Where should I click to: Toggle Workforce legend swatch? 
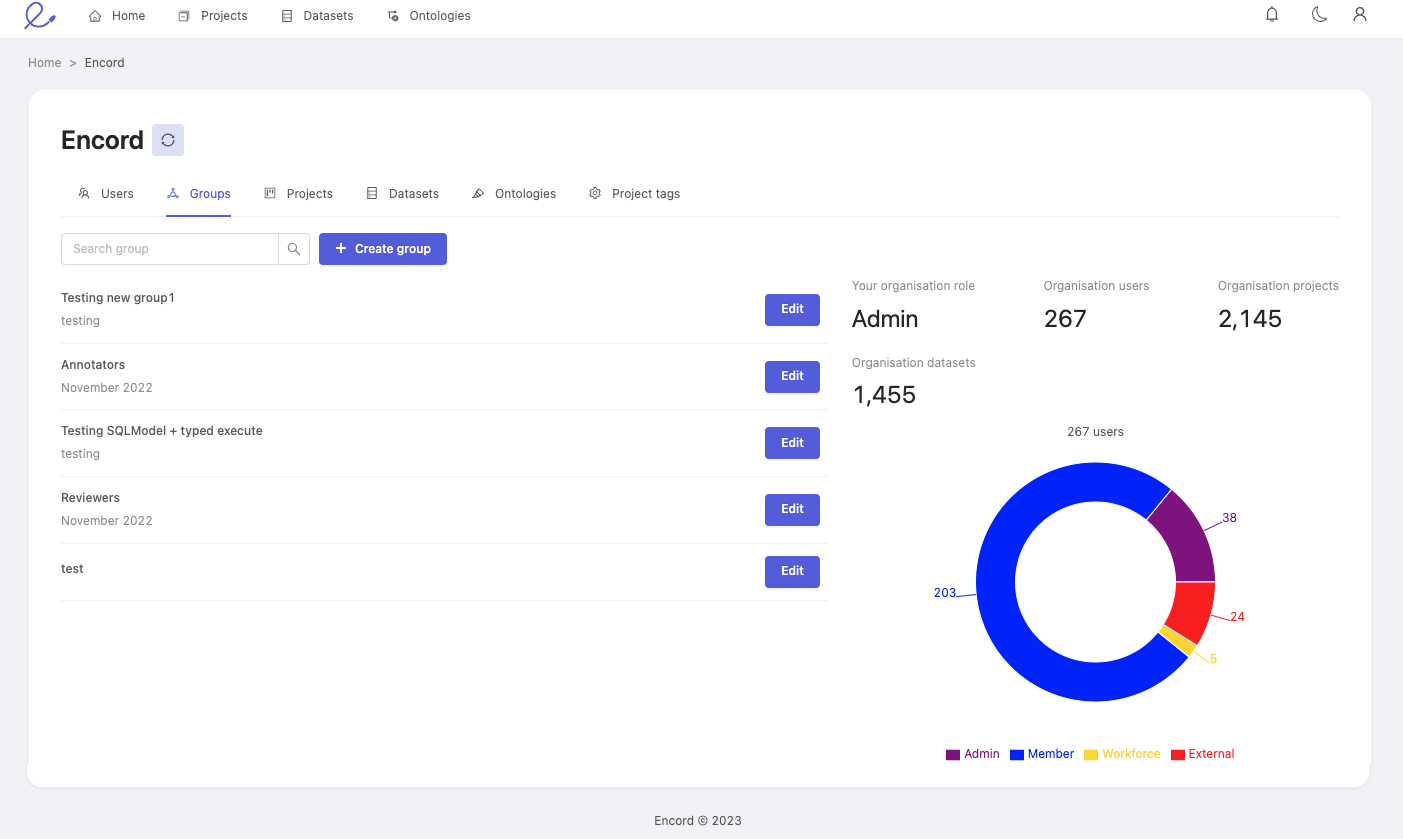(1091, 755)
